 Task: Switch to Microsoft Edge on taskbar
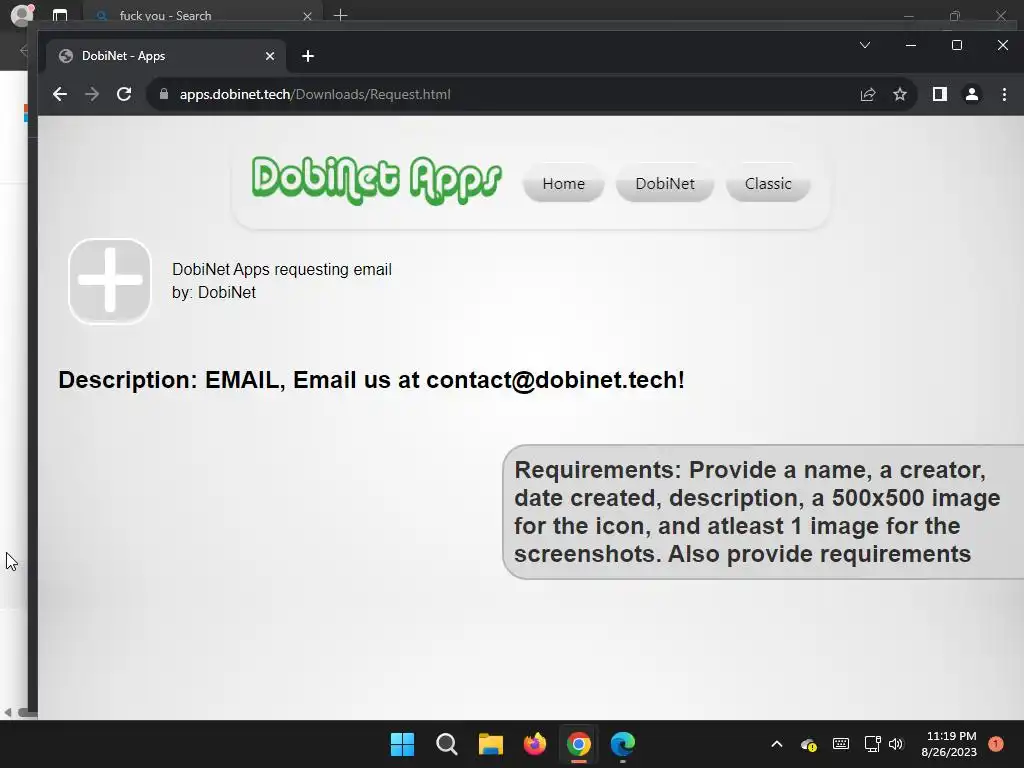coord(622,744)
